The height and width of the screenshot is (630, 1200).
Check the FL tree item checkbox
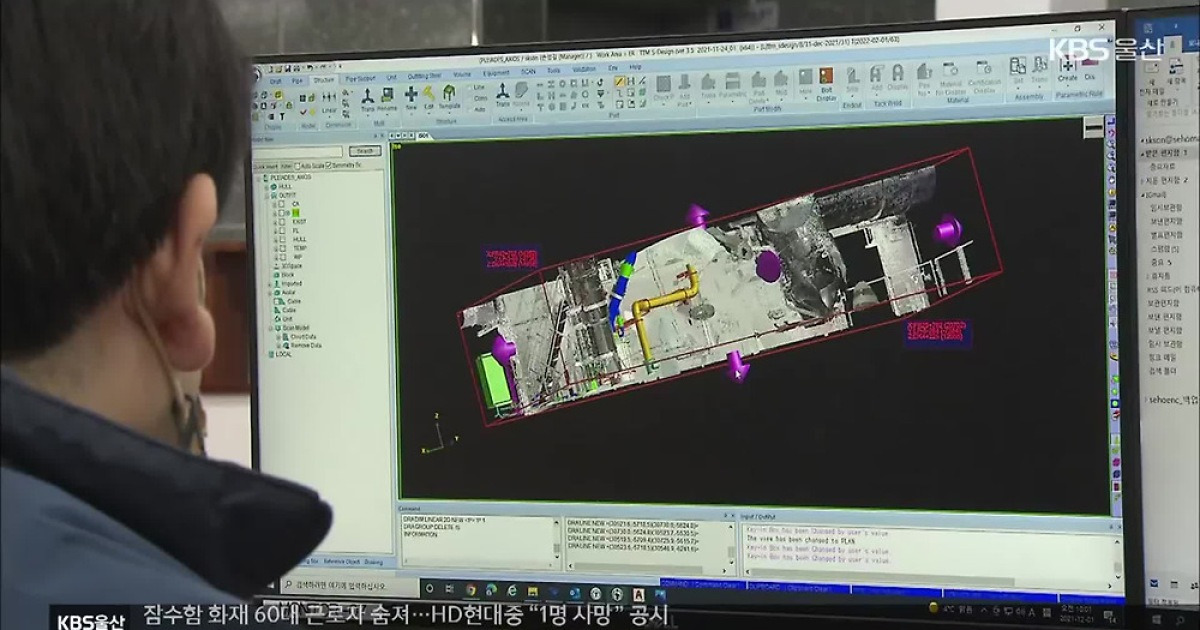282,230
